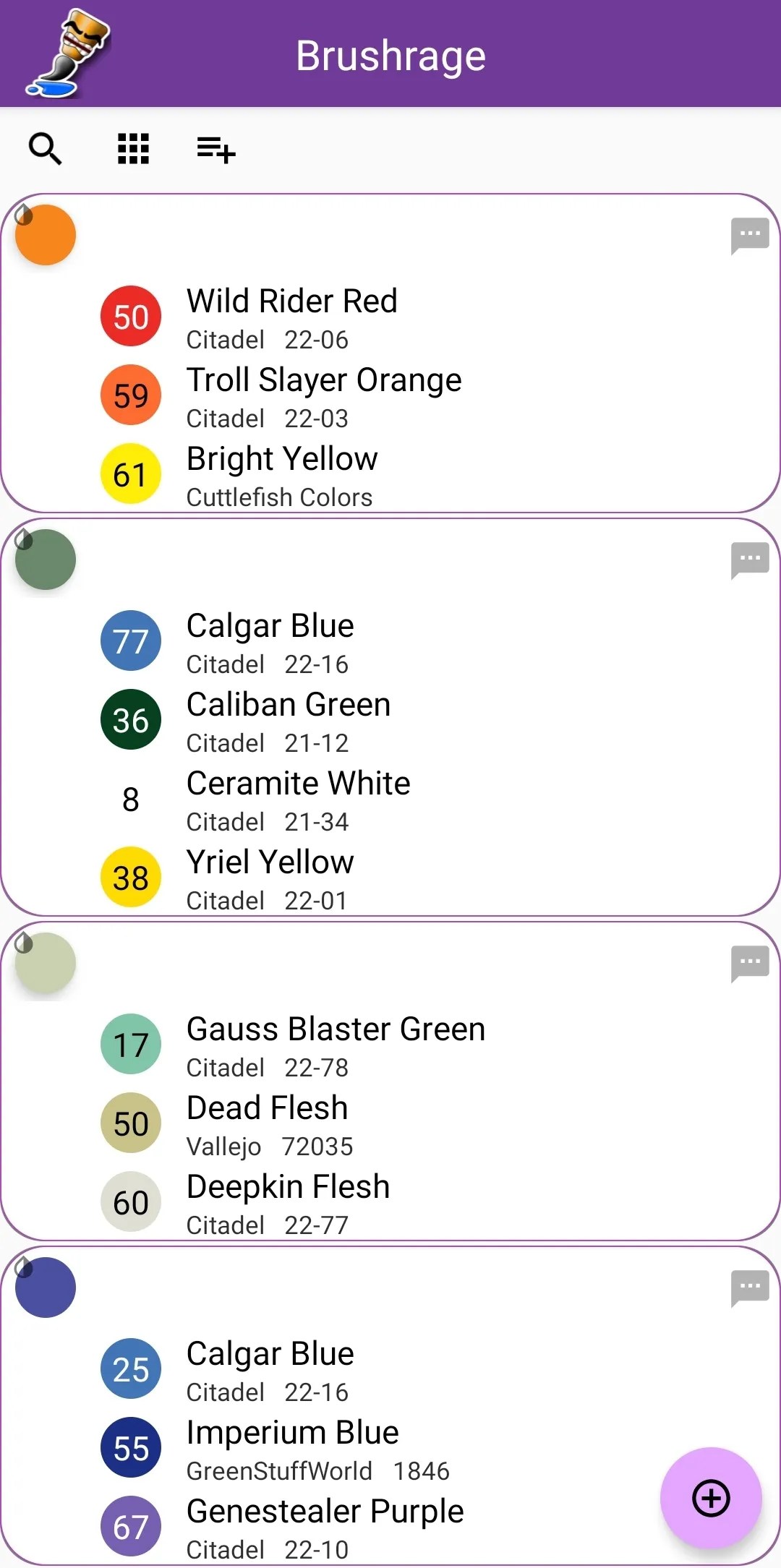Select Imperium Blue from GreenStuffWorld

(x=292, y=1447)
